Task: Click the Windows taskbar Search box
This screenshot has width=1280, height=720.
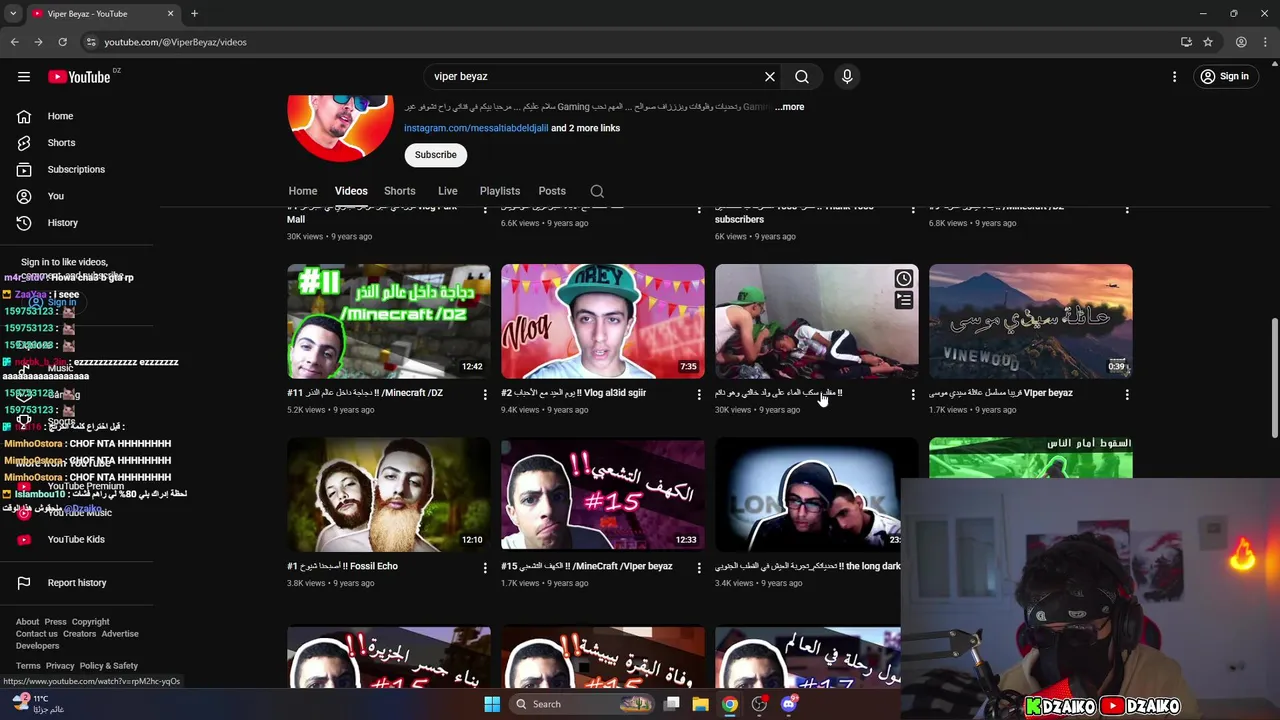Action: coord(582,704)
